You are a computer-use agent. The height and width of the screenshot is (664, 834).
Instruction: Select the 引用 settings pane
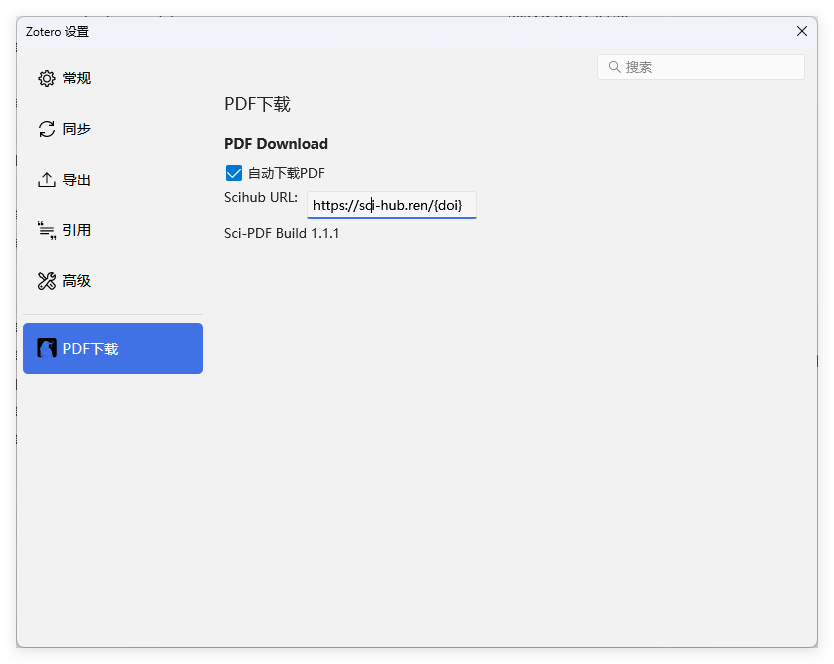[77, 231]
